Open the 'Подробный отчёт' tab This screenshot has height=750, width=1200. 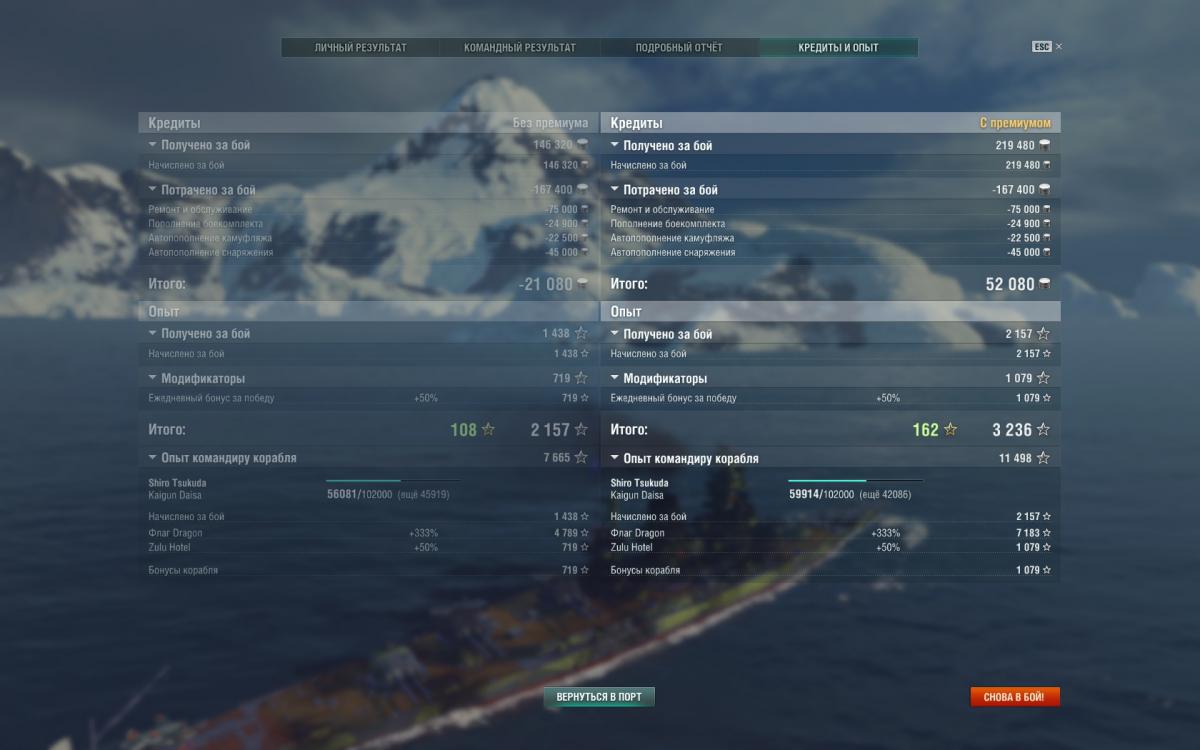679,47
